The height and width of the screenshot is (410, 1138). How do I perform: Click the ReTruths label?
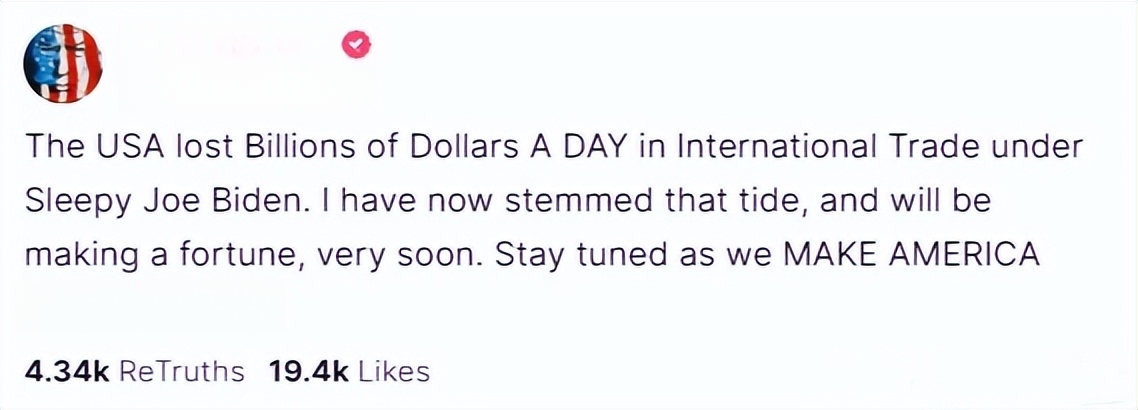point(181,372)
